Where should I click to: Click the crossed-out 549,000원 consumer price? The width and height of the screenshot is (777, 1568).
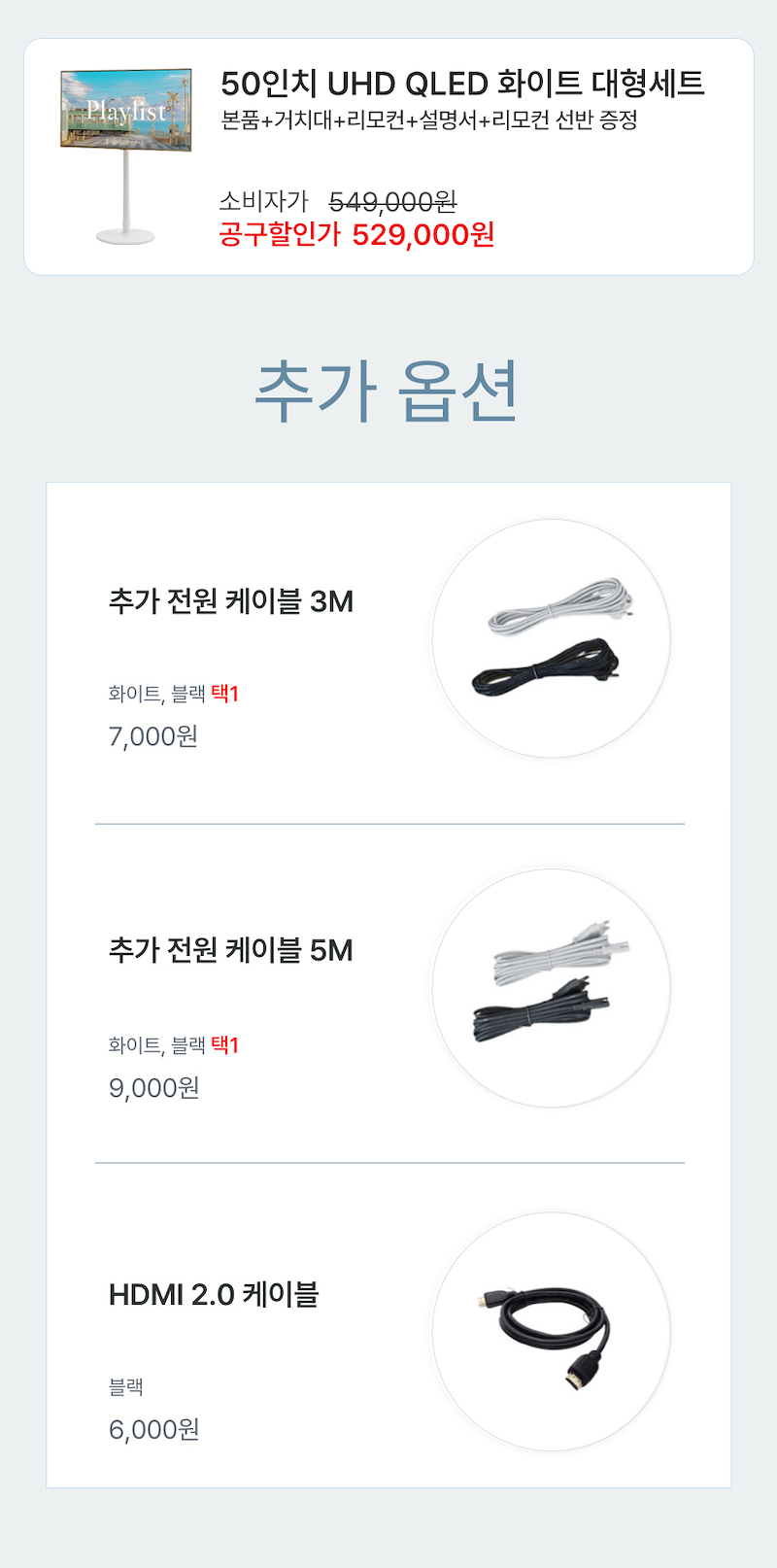[x=392, y=202]
